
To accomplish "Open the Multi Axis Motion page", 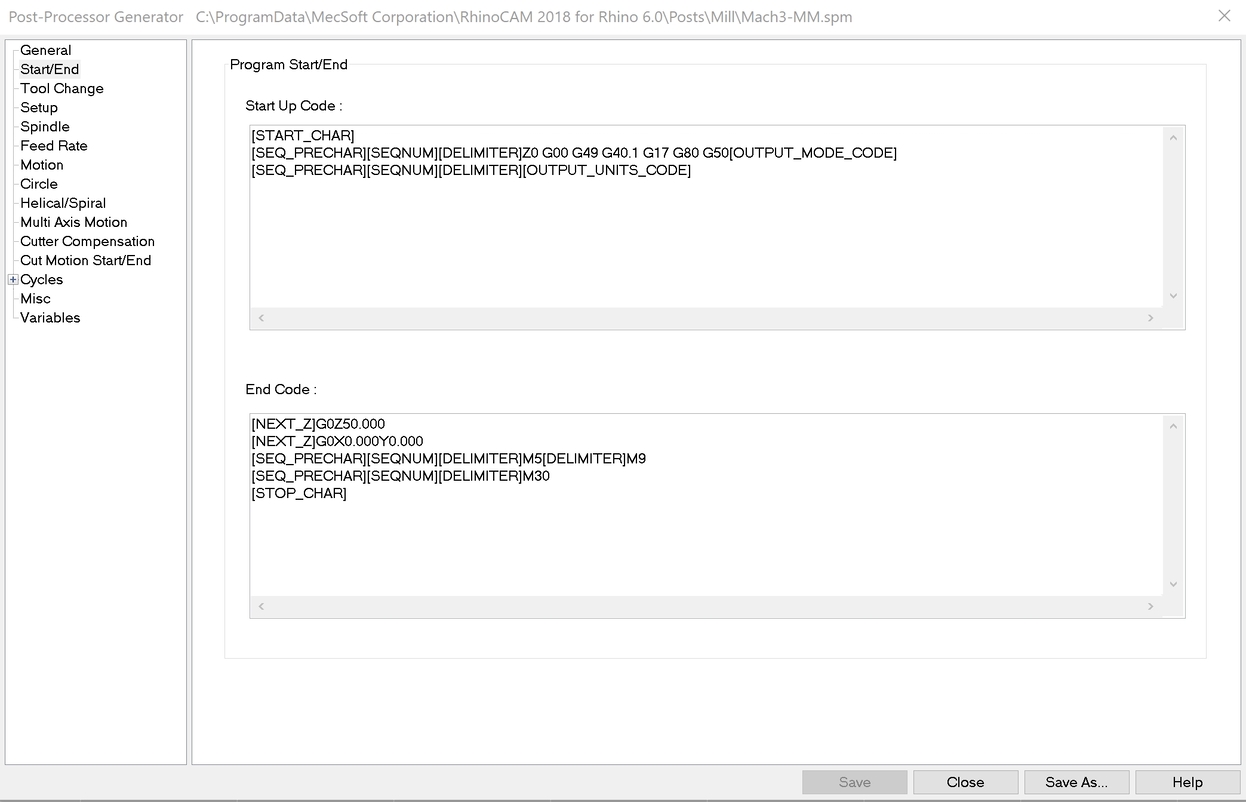I will click(x=73, y=221).
